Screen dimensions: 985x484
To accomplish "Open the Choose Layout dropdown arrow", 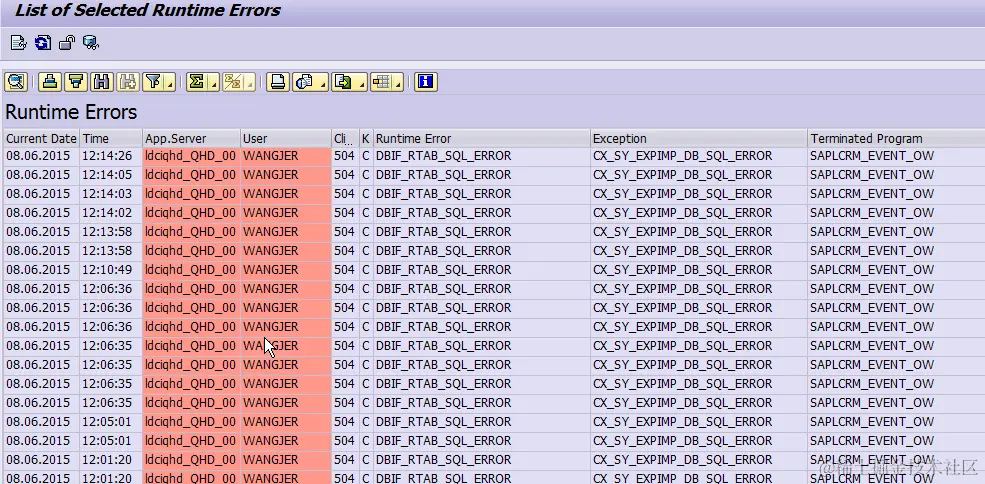I will (x=398, y=83).
